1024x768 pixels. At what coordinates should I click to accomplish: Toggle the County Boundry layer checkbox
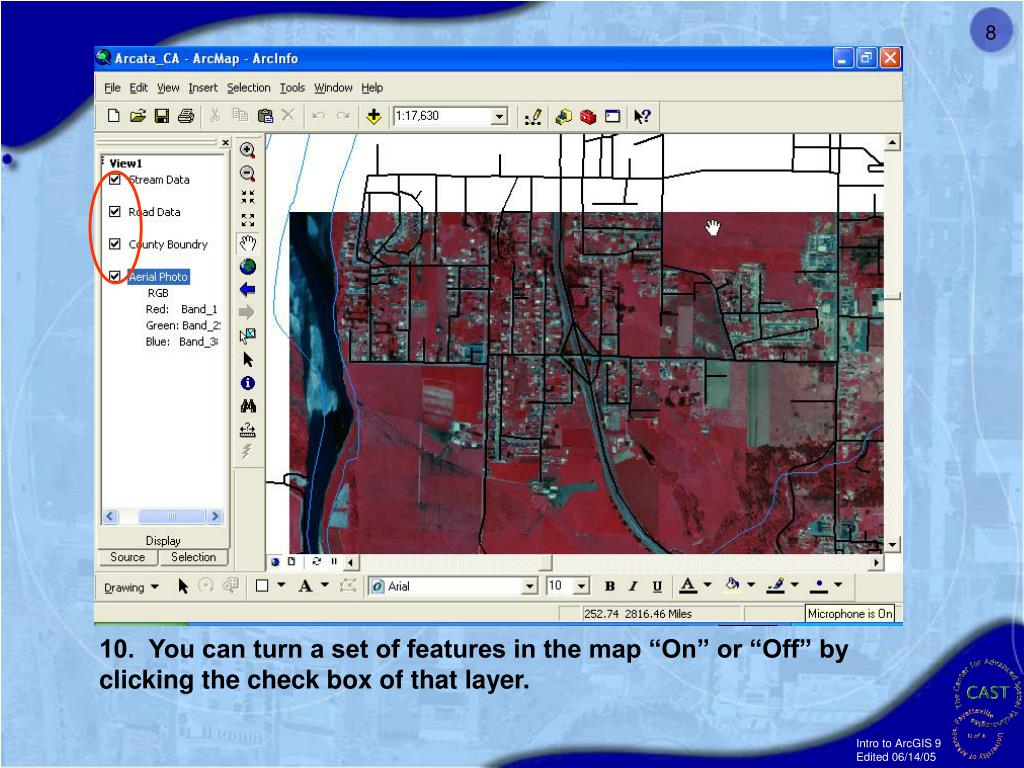115,244
